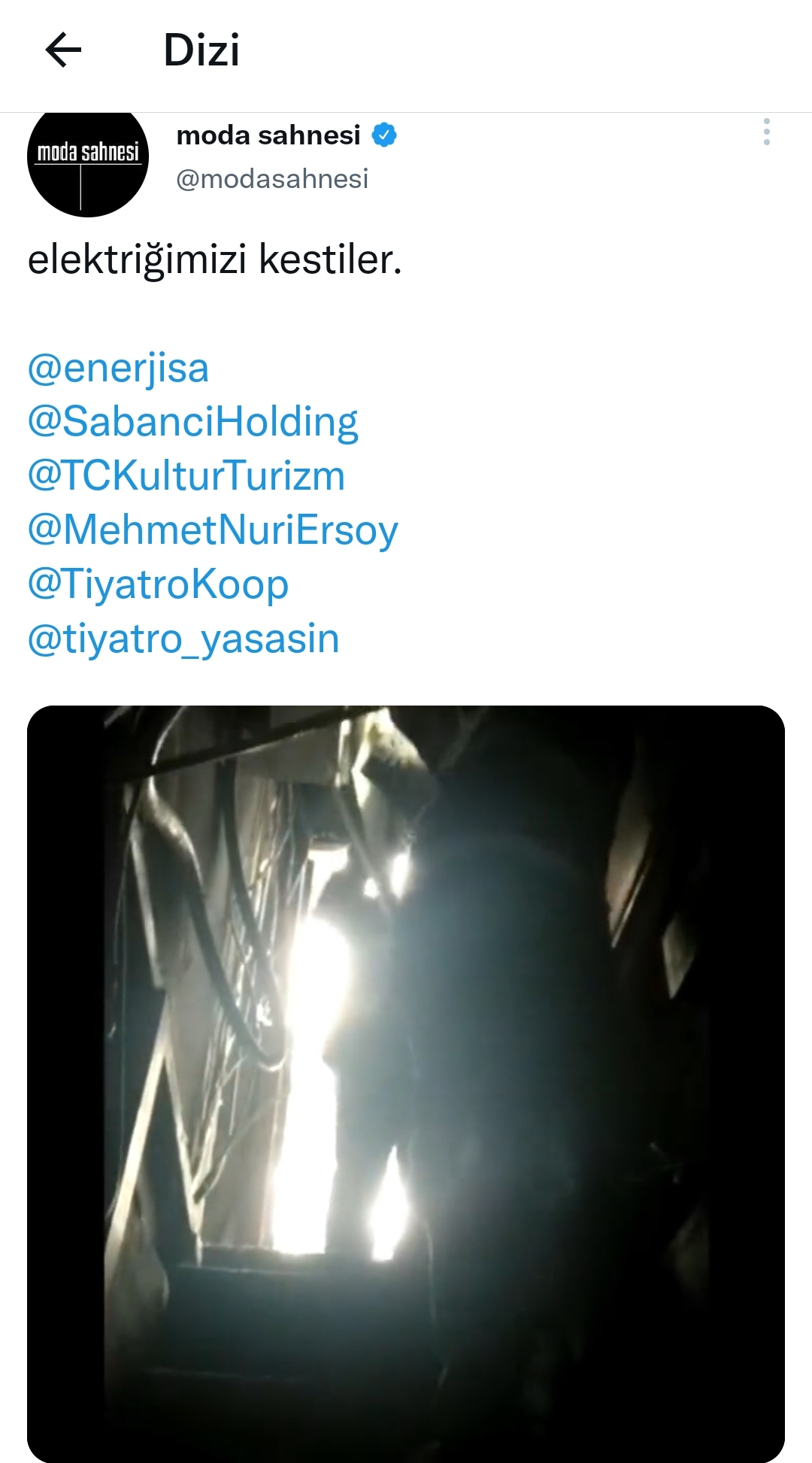Tap the Dizi header title
The image size is (812, 1463).
pyautogui.click(x=201, y=50)
